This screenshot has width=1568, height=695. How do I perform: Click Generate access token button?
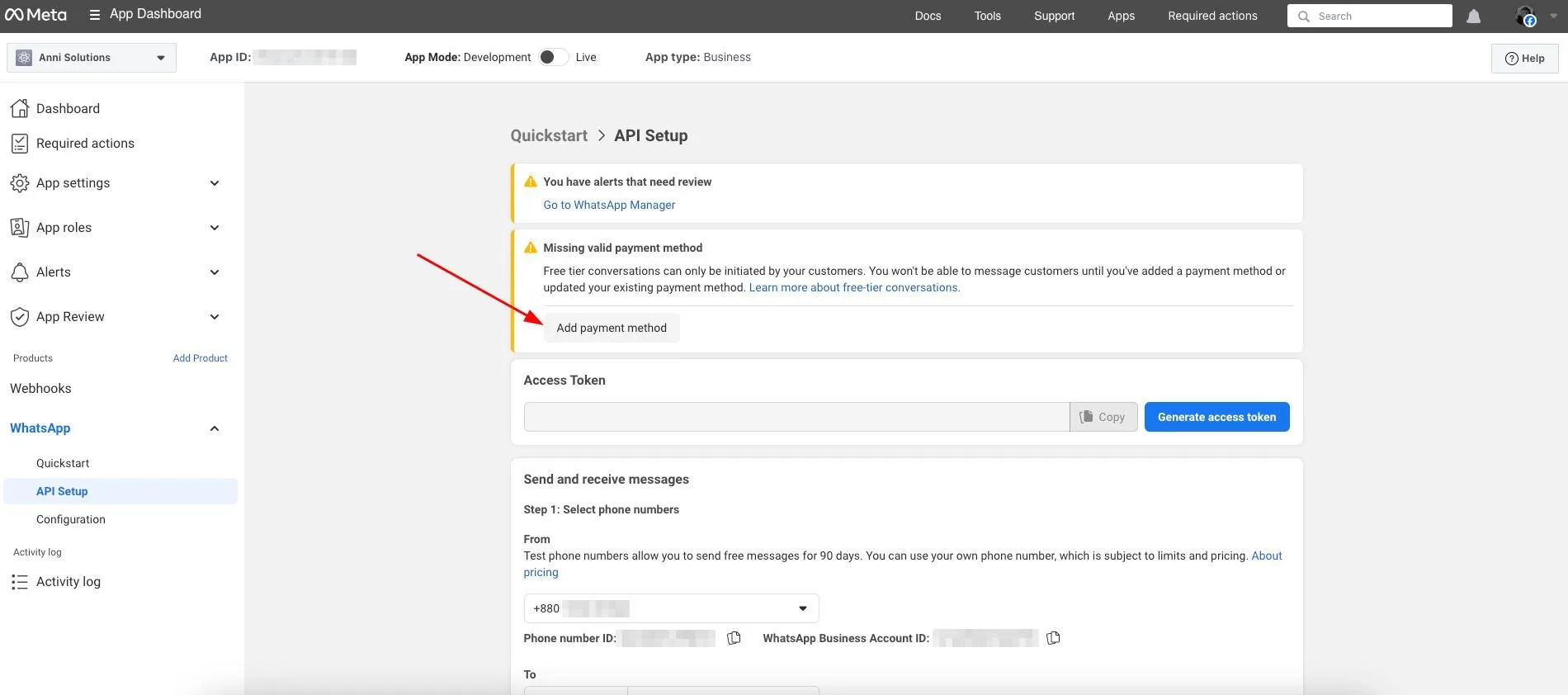pos(1216,417)
